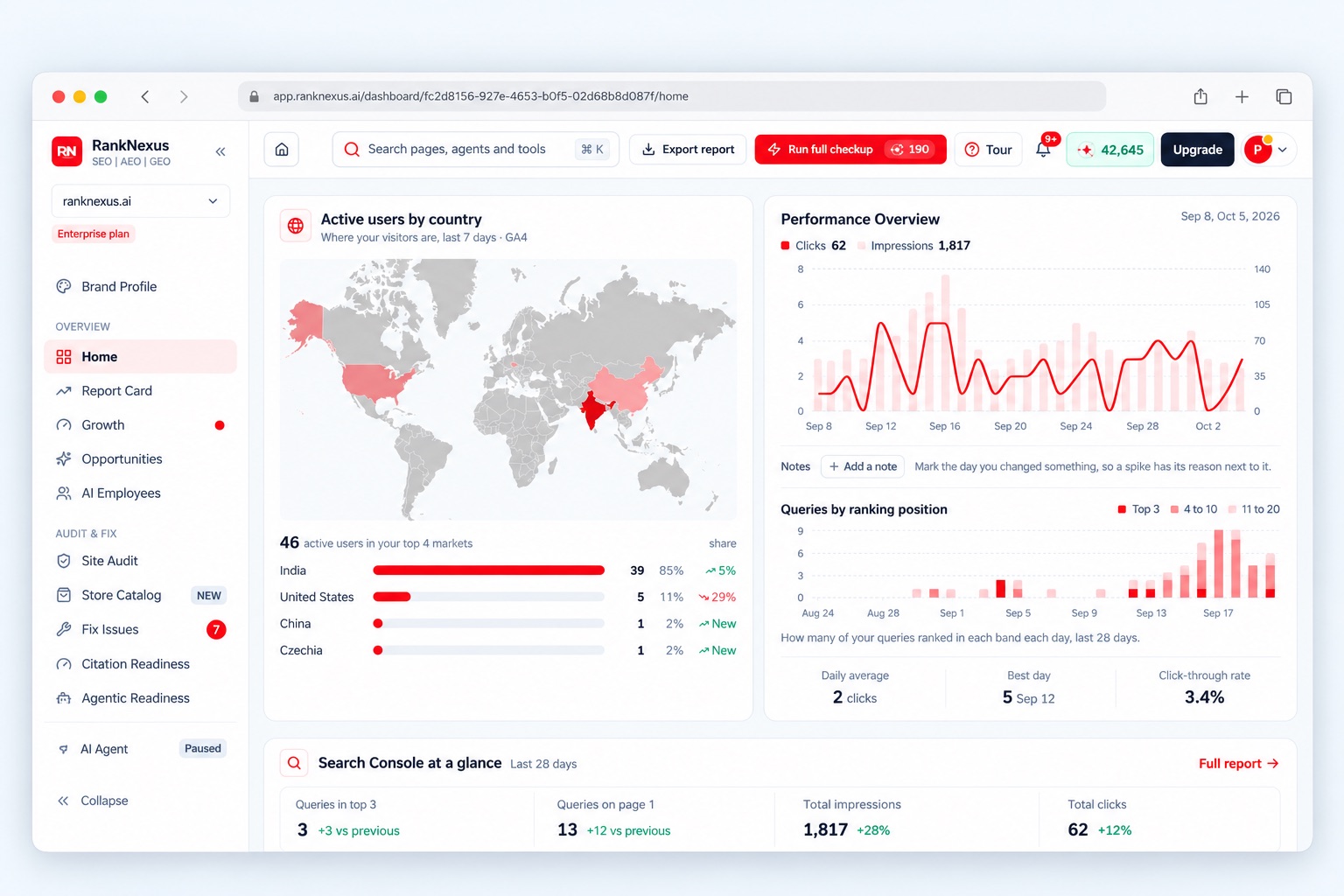The width and height of the screenshot is (1344, 896).
Task: Open the Full report link
Action: (x=1239, y=764)
